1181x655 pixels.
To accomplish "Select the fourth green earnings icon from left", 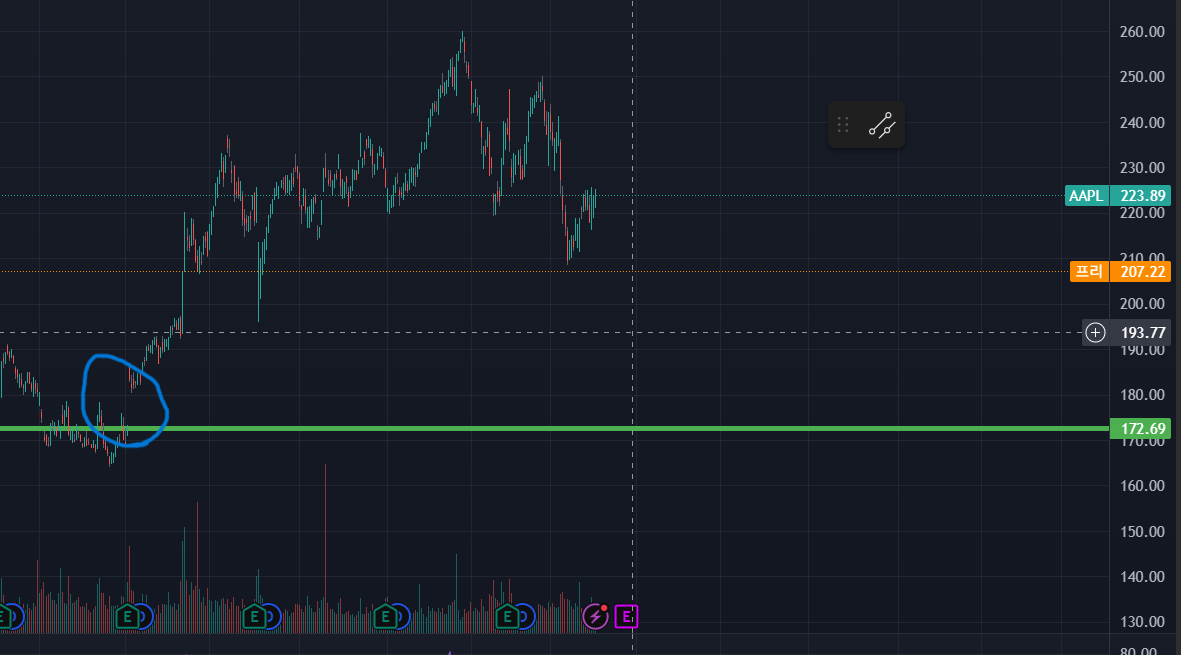I will [383, 616].
